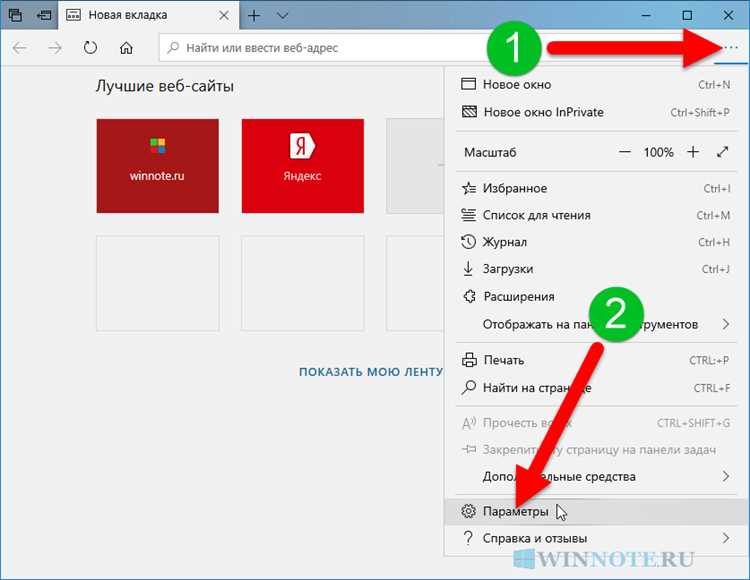
Task: Expand Отображать на панели инструментов submenu
Action: click(x=596, y=324)
